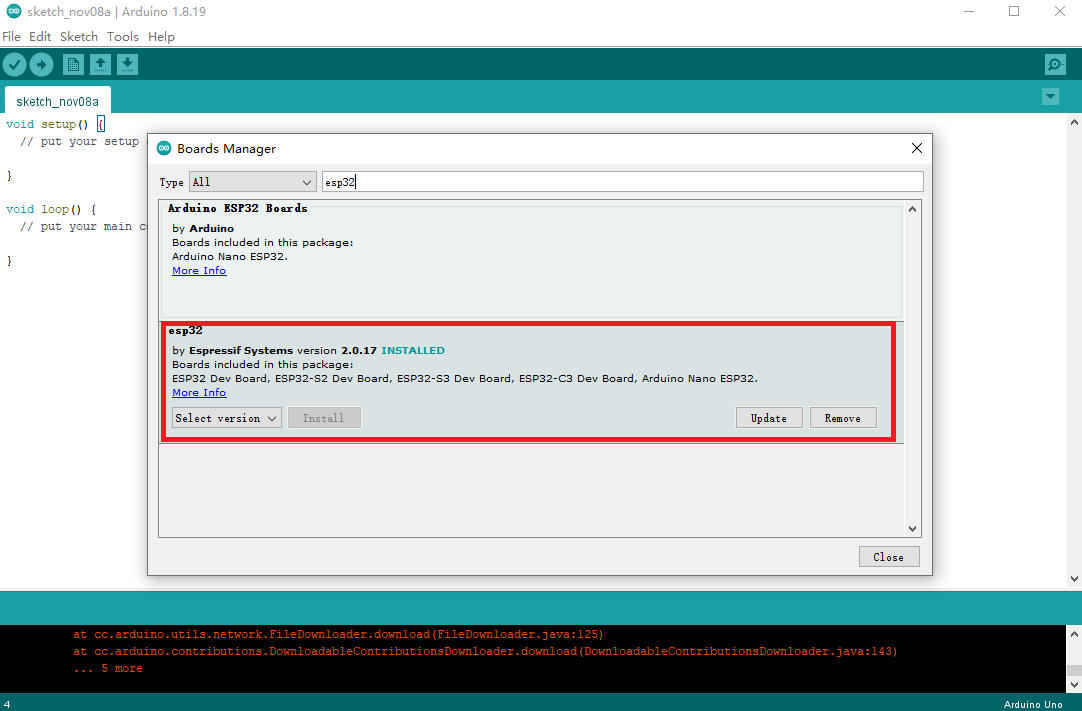The width and height of the screenshot is (1082, 711).
Task: Maximize the Arduino window
Action: [x=1014, y=11]
